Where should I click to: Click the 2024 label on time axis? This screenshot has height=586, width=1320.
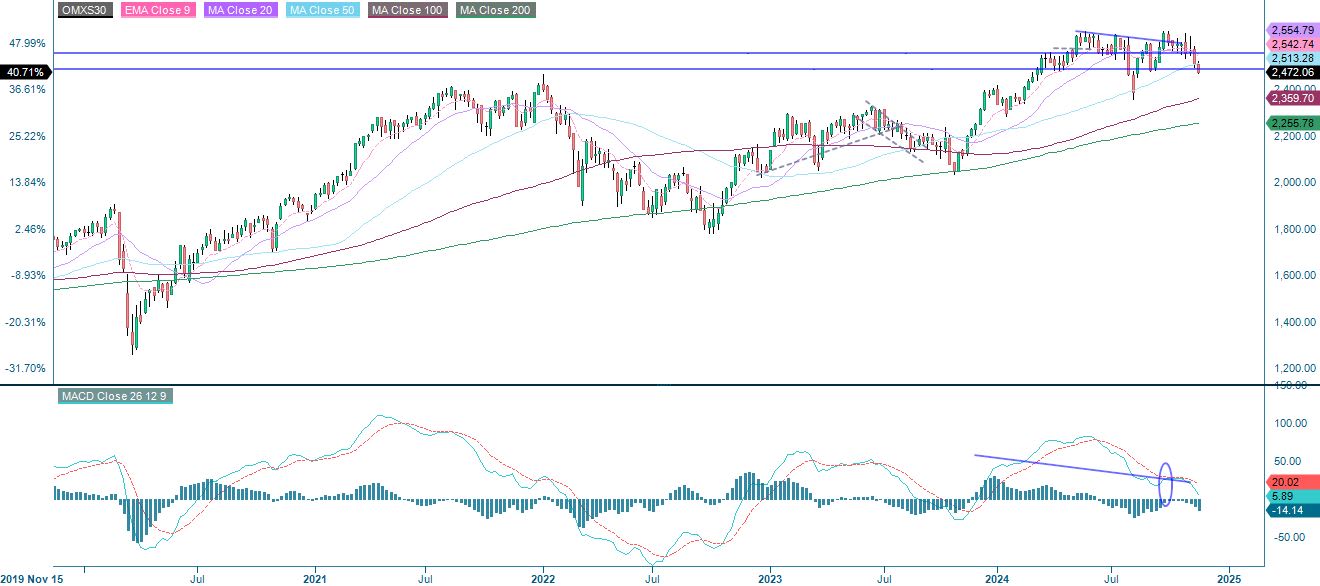[x=998, y=577]
